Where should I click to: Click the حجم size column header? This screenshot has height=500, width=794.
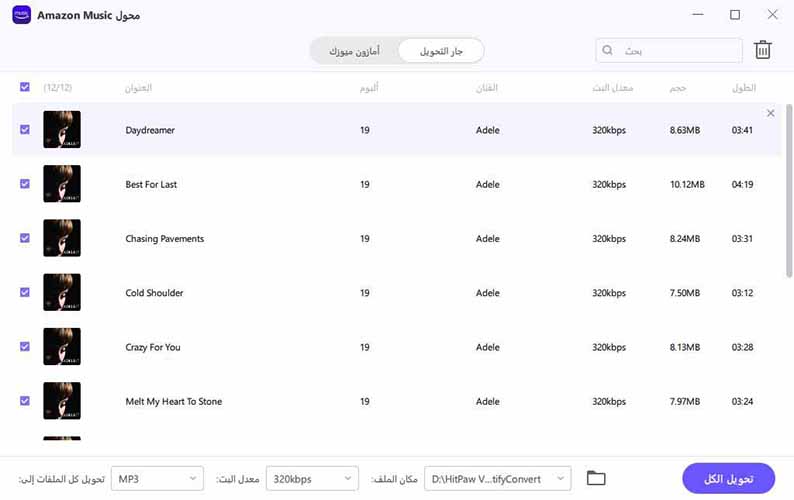[x=678, y=88]
